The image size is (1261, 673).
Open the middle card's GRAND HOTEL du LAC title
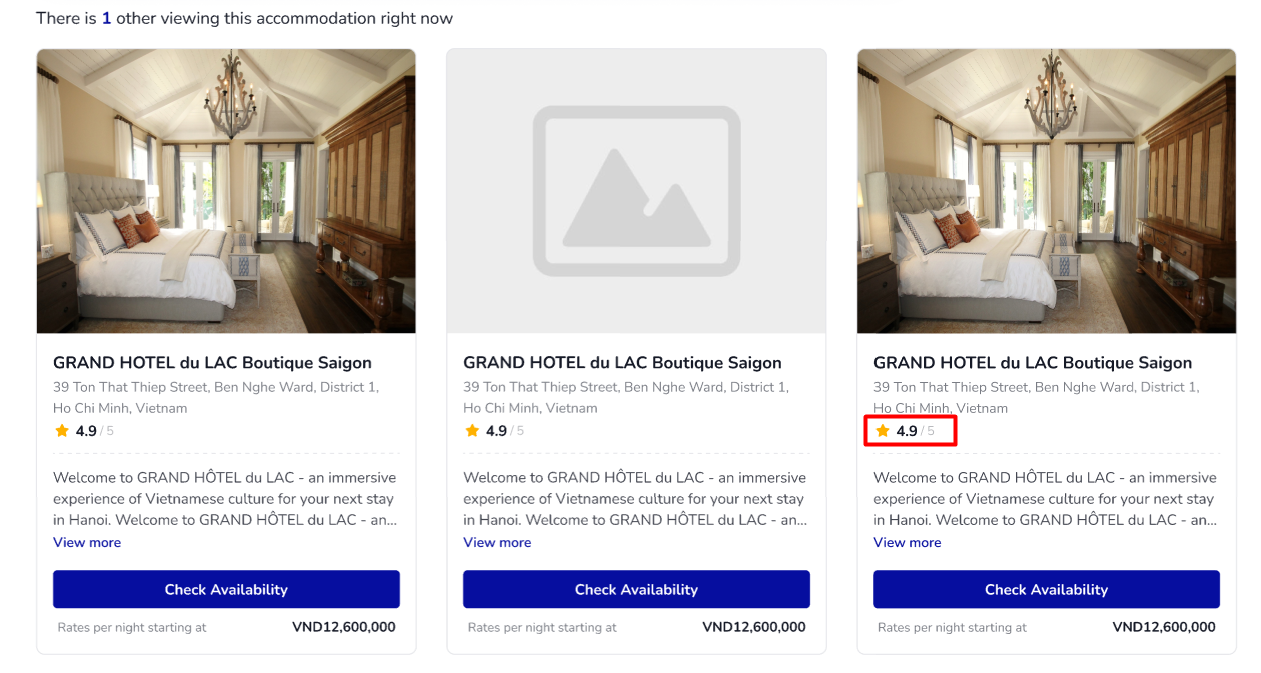pos(622,363)
